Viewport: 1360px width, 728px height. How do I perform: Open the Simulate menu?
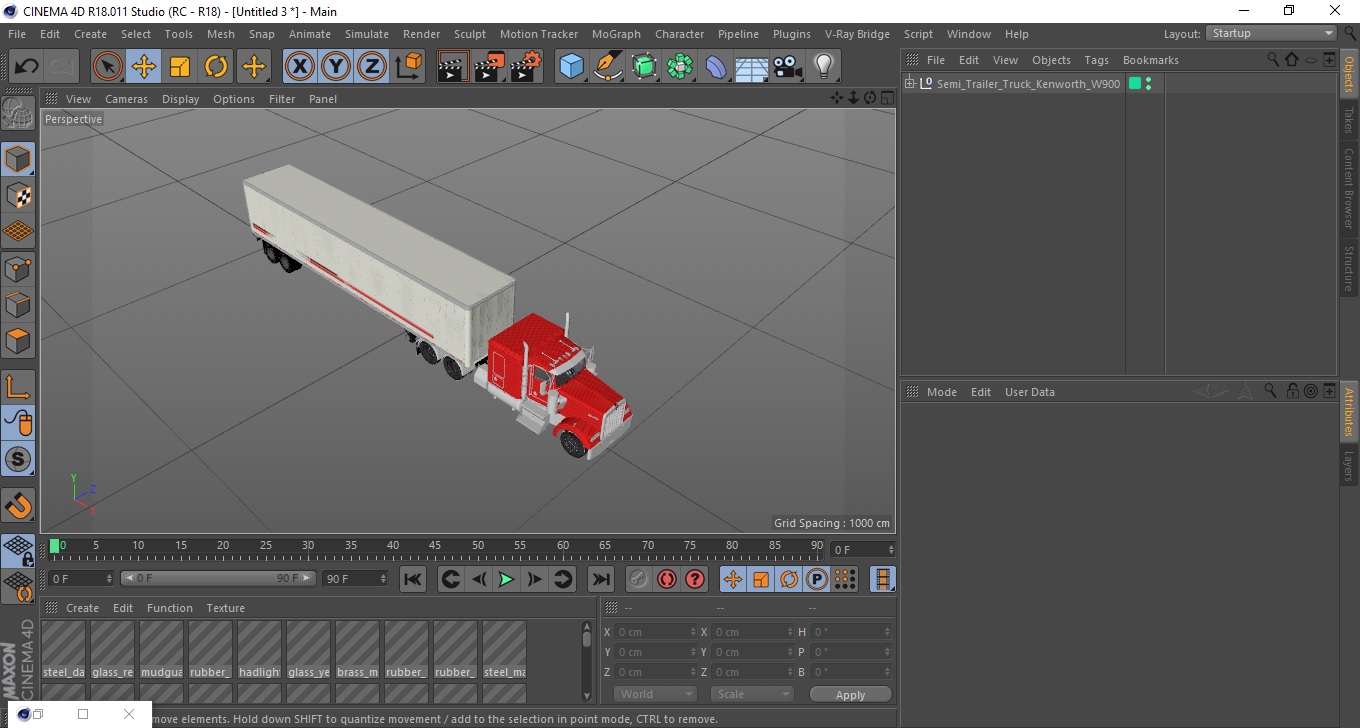pos(367,34)
